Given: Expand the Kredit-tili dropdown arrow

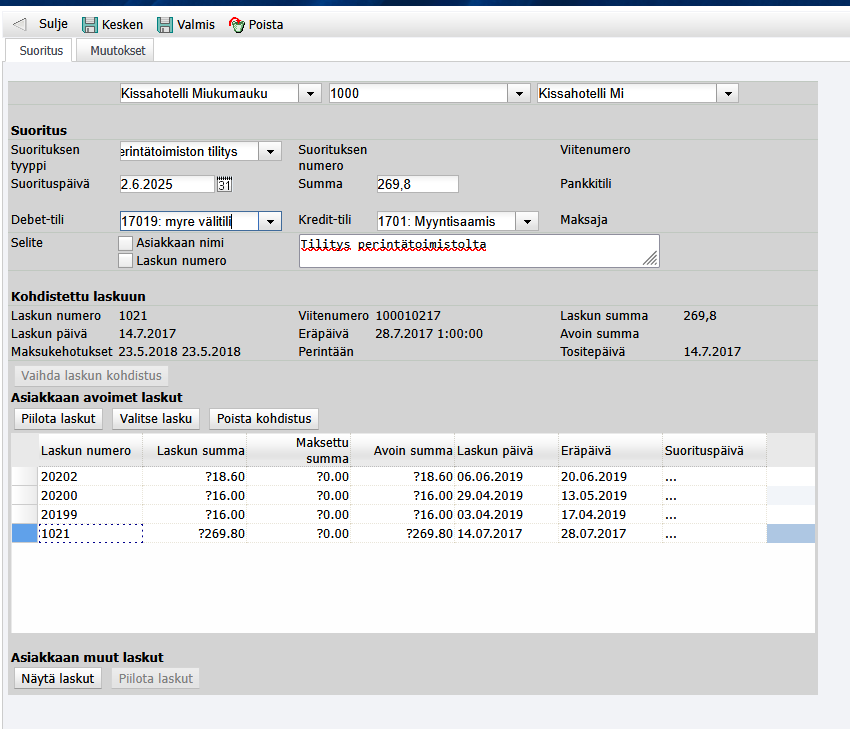Looking at the screenshot, I should click(x=527, y=221).
